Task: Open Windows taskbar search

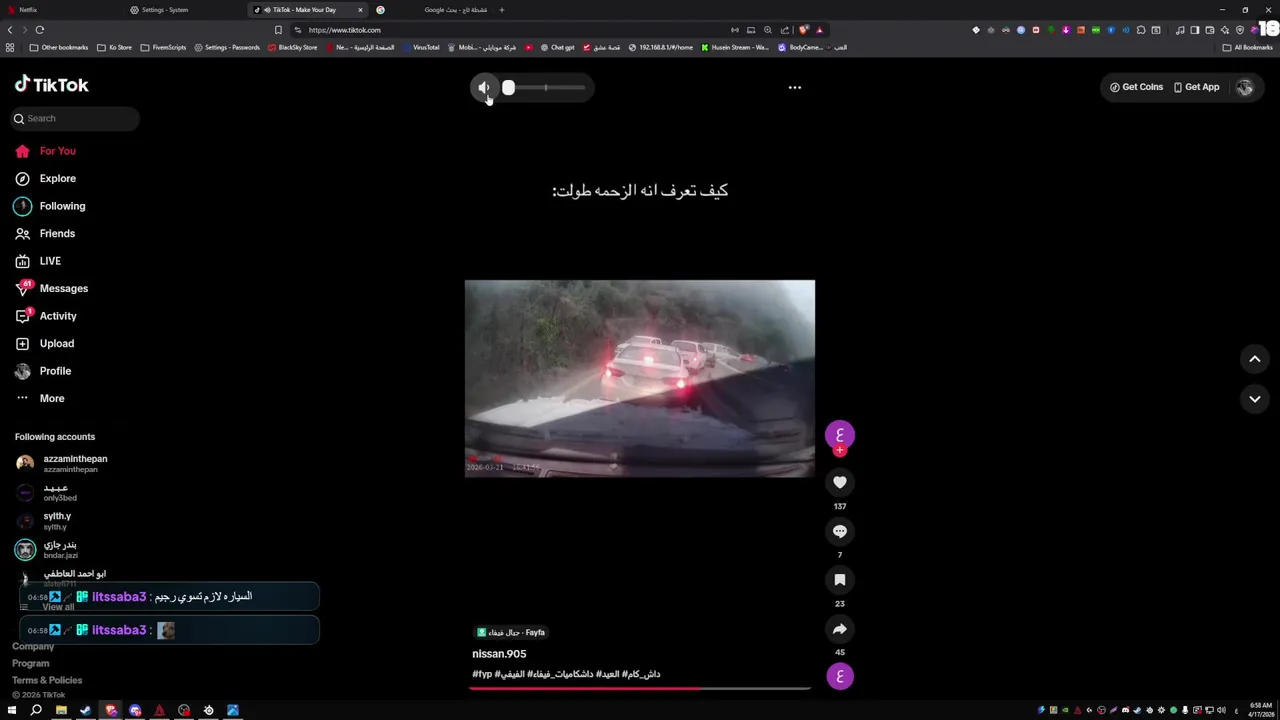Action: pyautogui.click(x=36, y=710)
